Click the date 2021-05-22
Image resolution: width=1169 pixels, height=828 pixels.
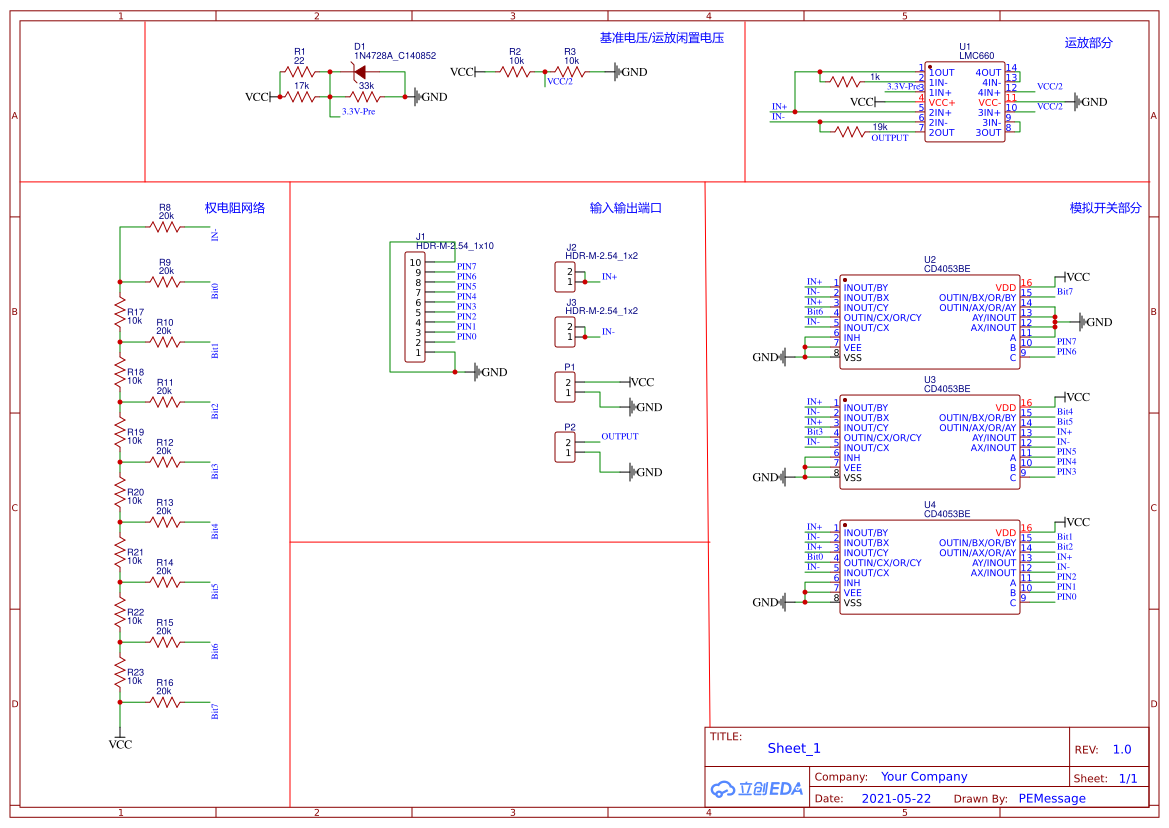coord(896,798)
